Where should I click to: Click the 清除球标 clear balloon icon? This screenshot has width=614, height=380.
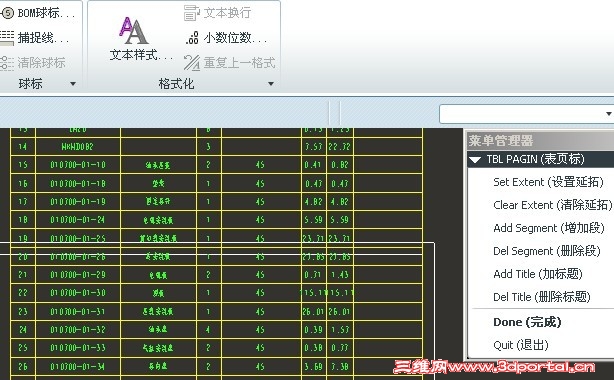(7, 63)
